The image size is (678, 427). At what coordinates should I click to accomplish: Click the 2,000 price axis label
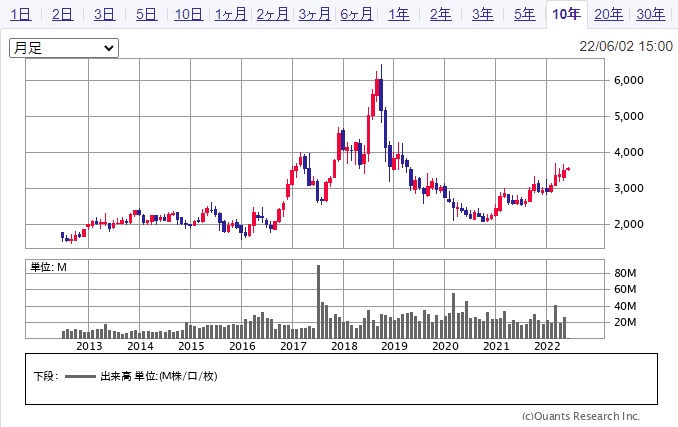click(629, 224)
